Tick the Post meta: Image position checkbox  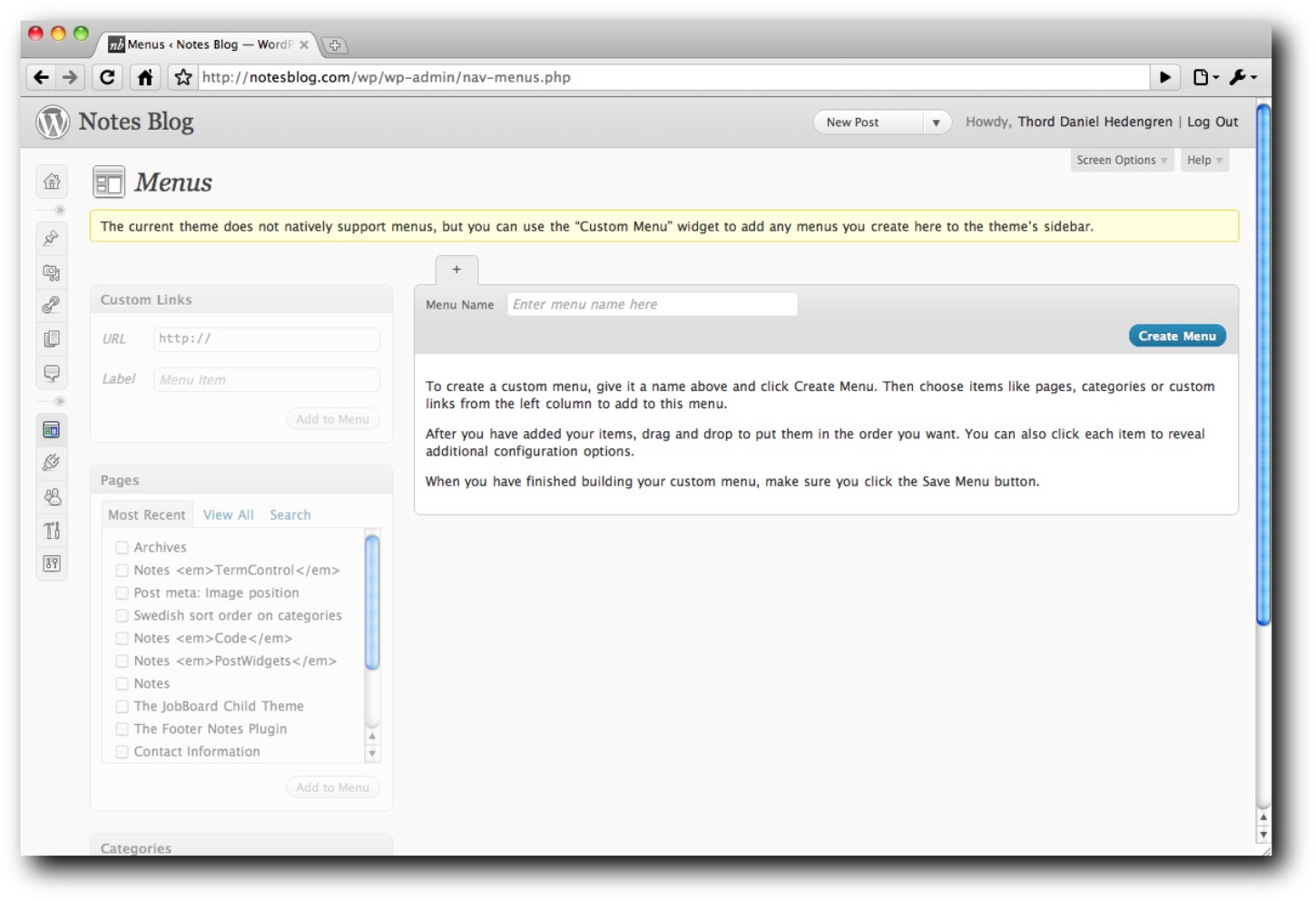point(122,593)
